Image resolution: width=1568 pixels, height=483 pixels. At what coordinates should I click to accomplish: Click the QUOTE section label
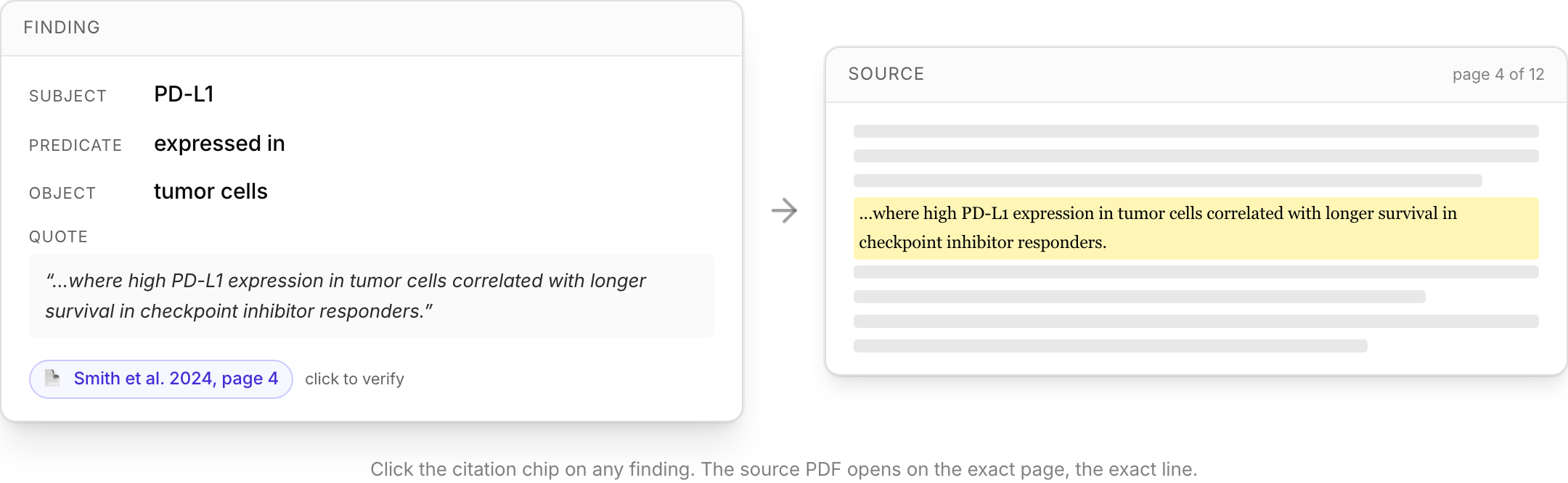(x=58, y=237)
